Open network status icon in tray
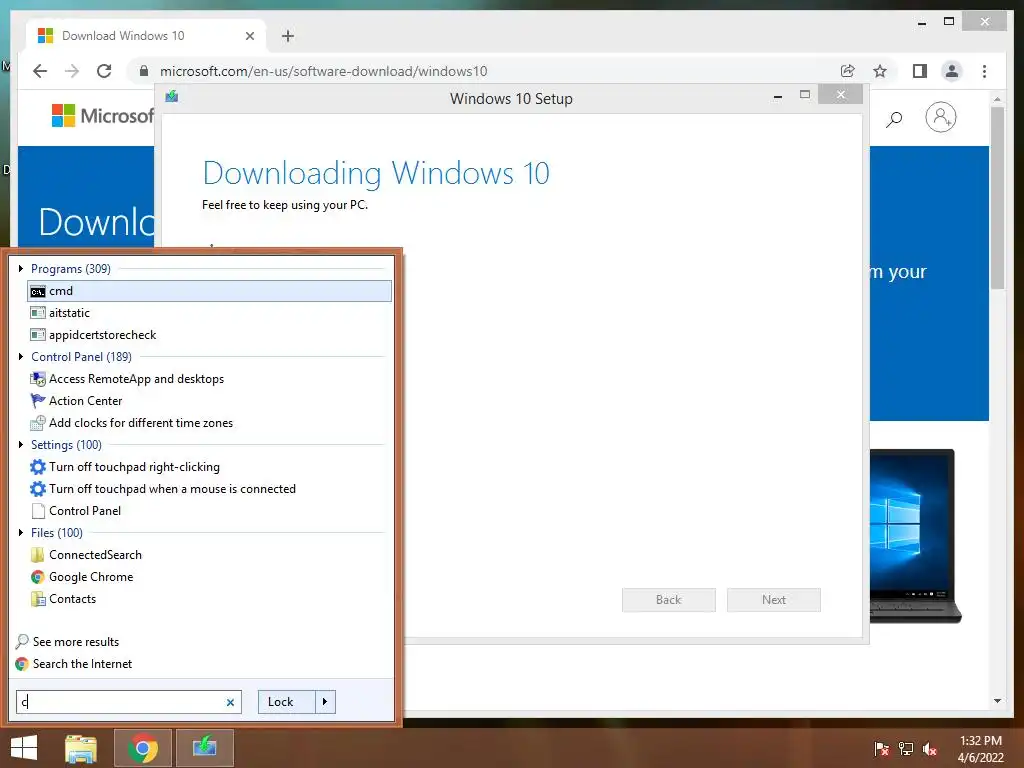 coord(906,749)
